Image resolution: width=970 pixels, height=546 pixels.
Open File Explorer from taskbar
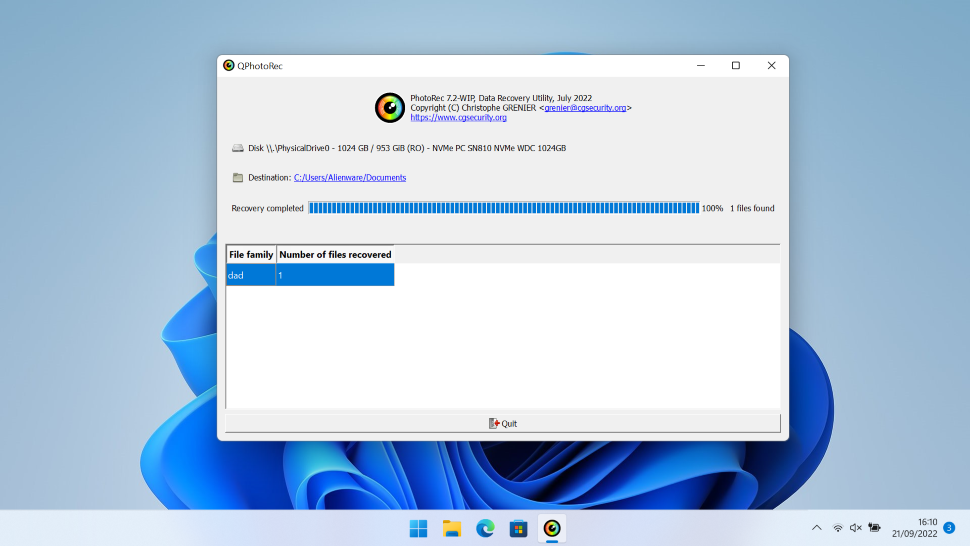(452, 529)
